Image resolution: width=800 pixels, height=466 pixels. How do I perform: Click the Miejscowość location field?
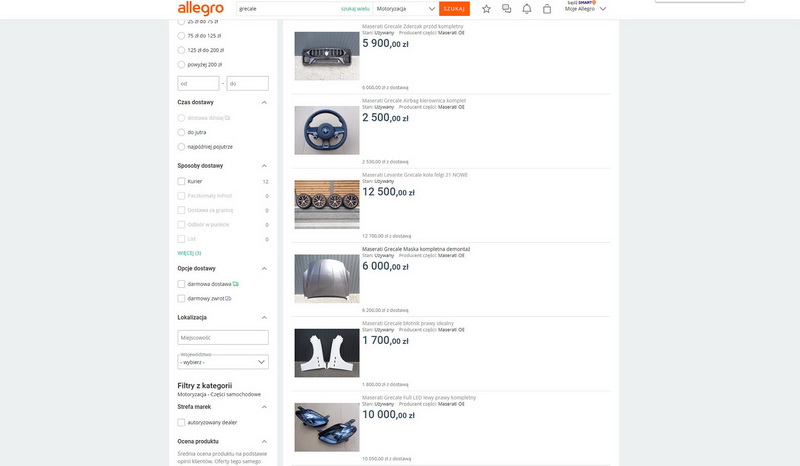click(223, 337)
